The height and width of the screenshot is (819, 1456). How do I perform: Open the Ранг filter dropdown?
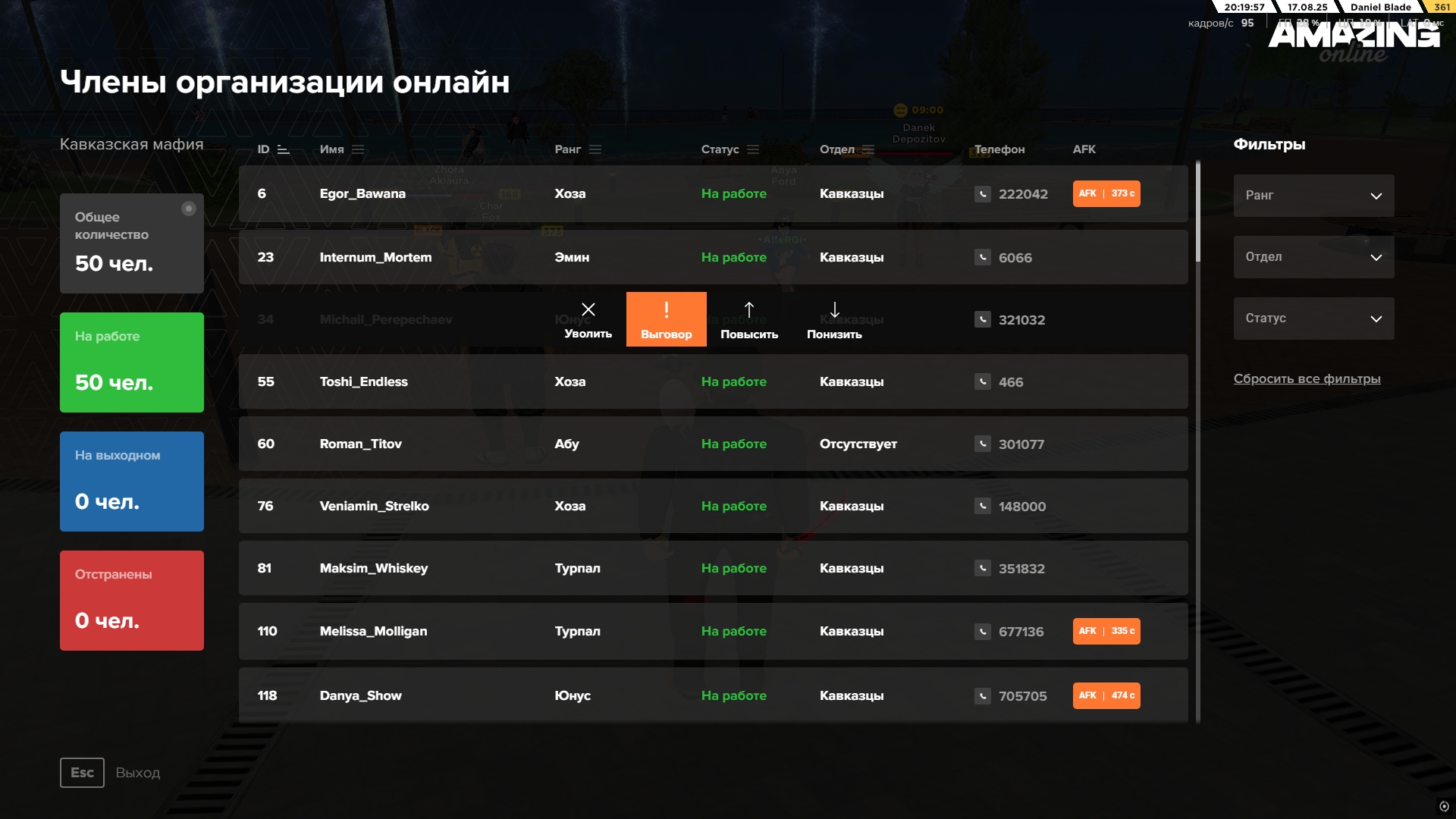coord(1313,196)
